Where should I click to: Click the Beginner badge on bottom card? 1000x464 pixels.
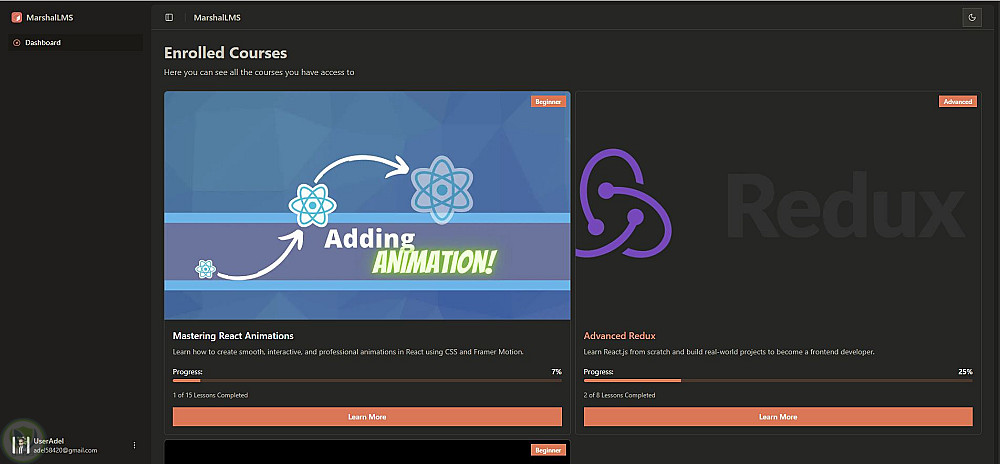click(x=548, y=450)
